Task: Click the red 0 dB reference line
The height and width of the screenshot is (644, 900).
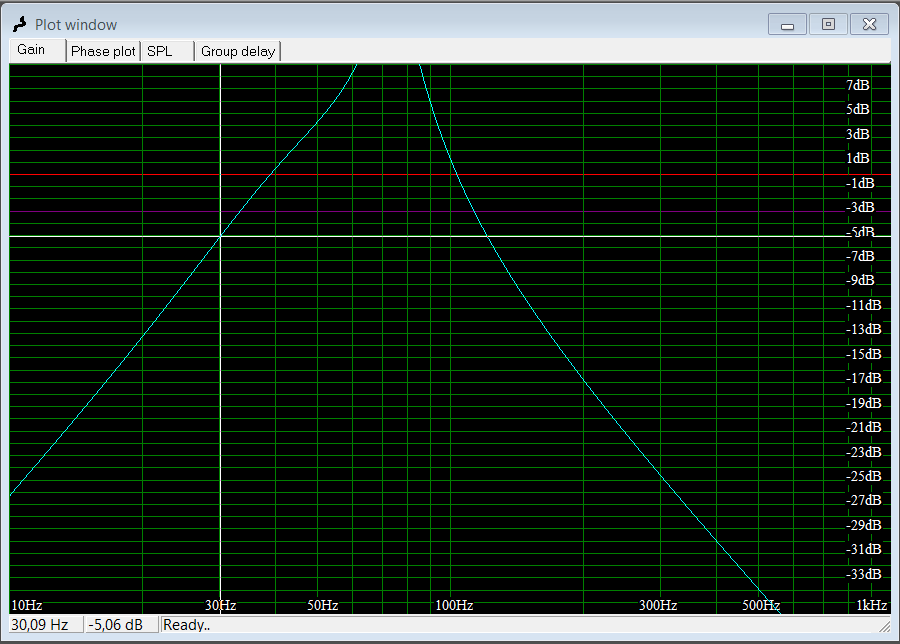Action: point(600,175)
